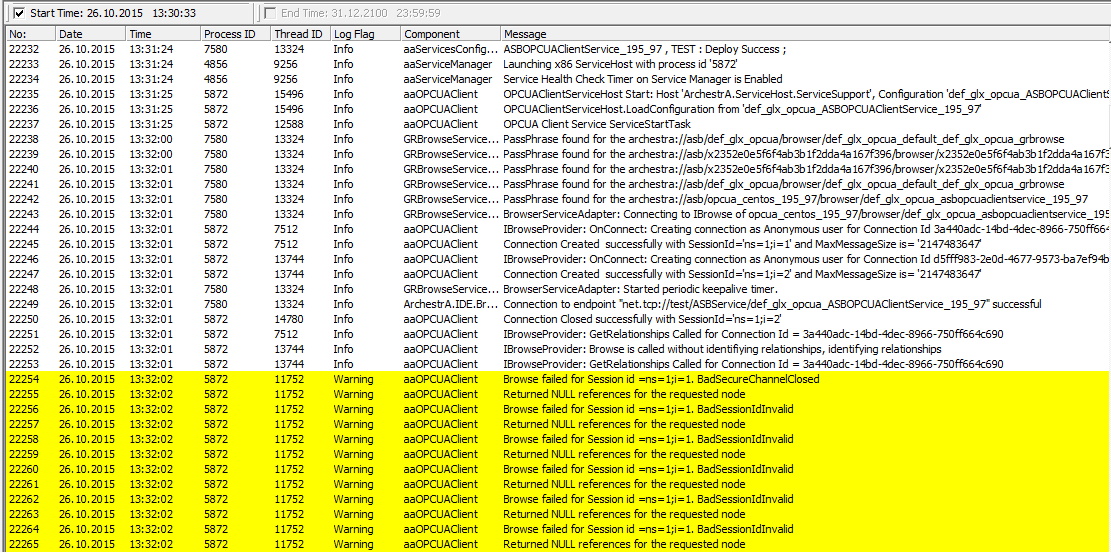Screen dimensions: 1111x552
Task: Click the Time column header
Action: [x=162, y=34]
